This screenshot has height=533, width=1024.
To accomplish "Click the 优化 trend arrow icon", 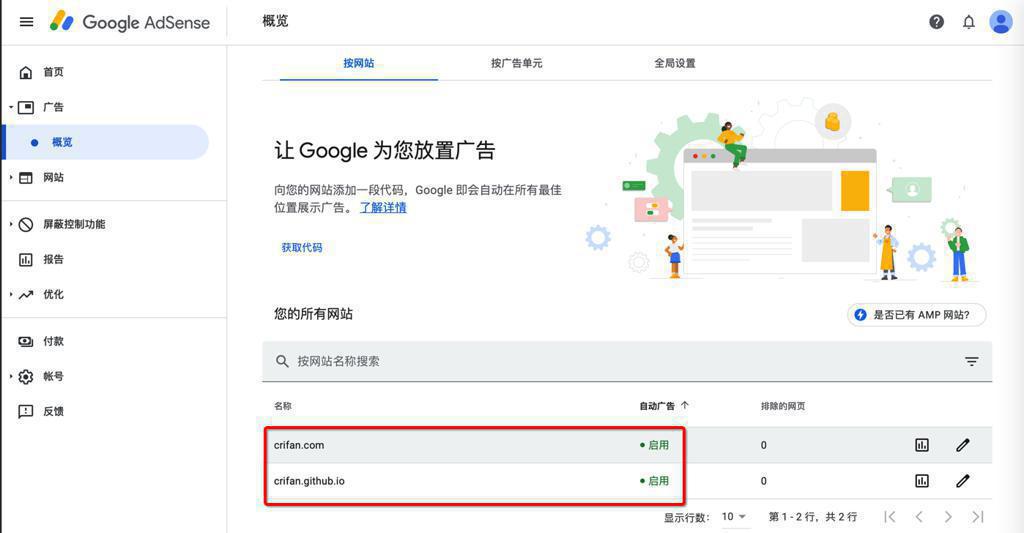I will point(25,295).
